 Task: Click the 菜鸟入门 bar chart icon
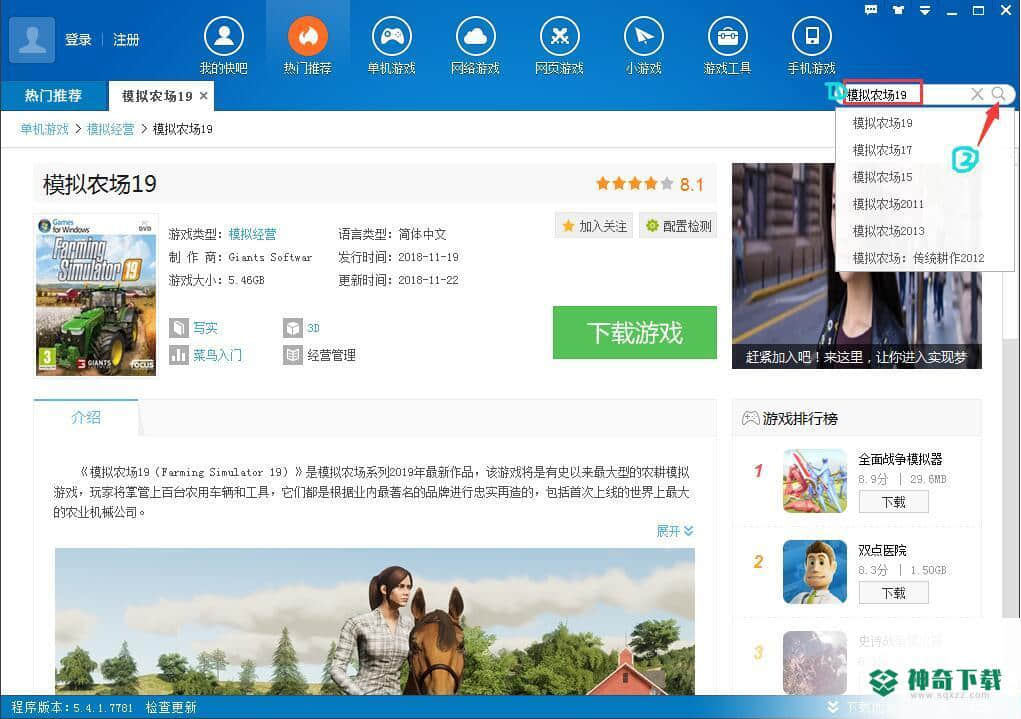178,355
